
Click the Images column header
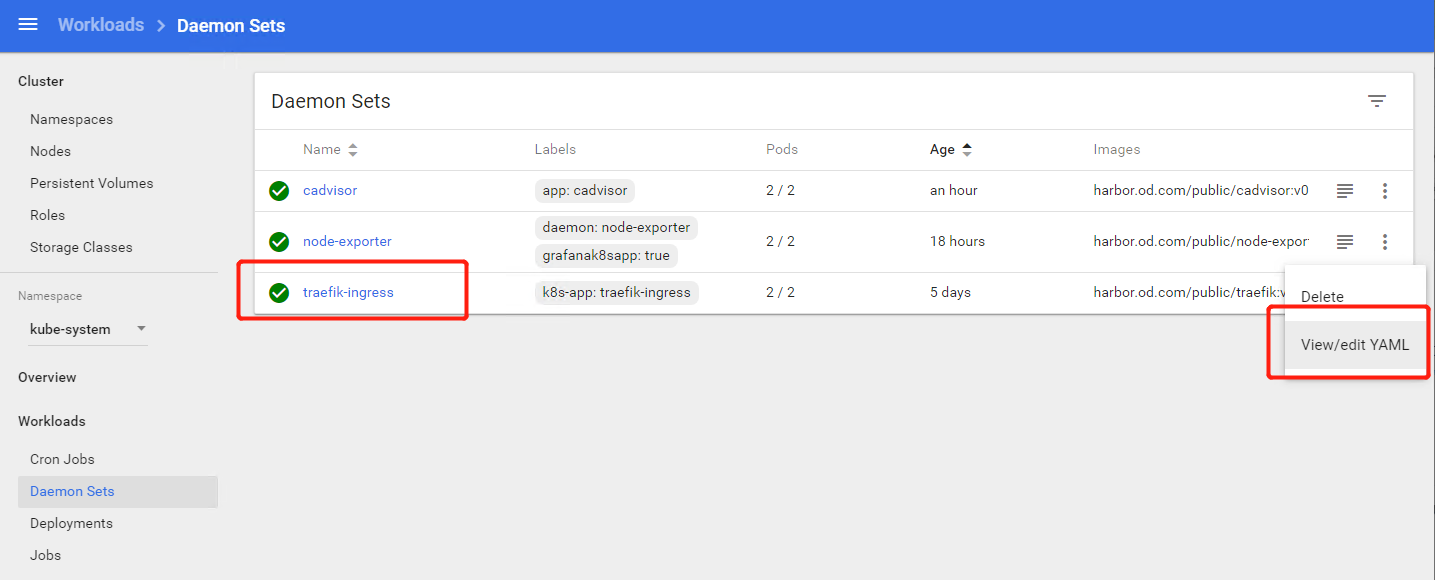click(1117, 150)
